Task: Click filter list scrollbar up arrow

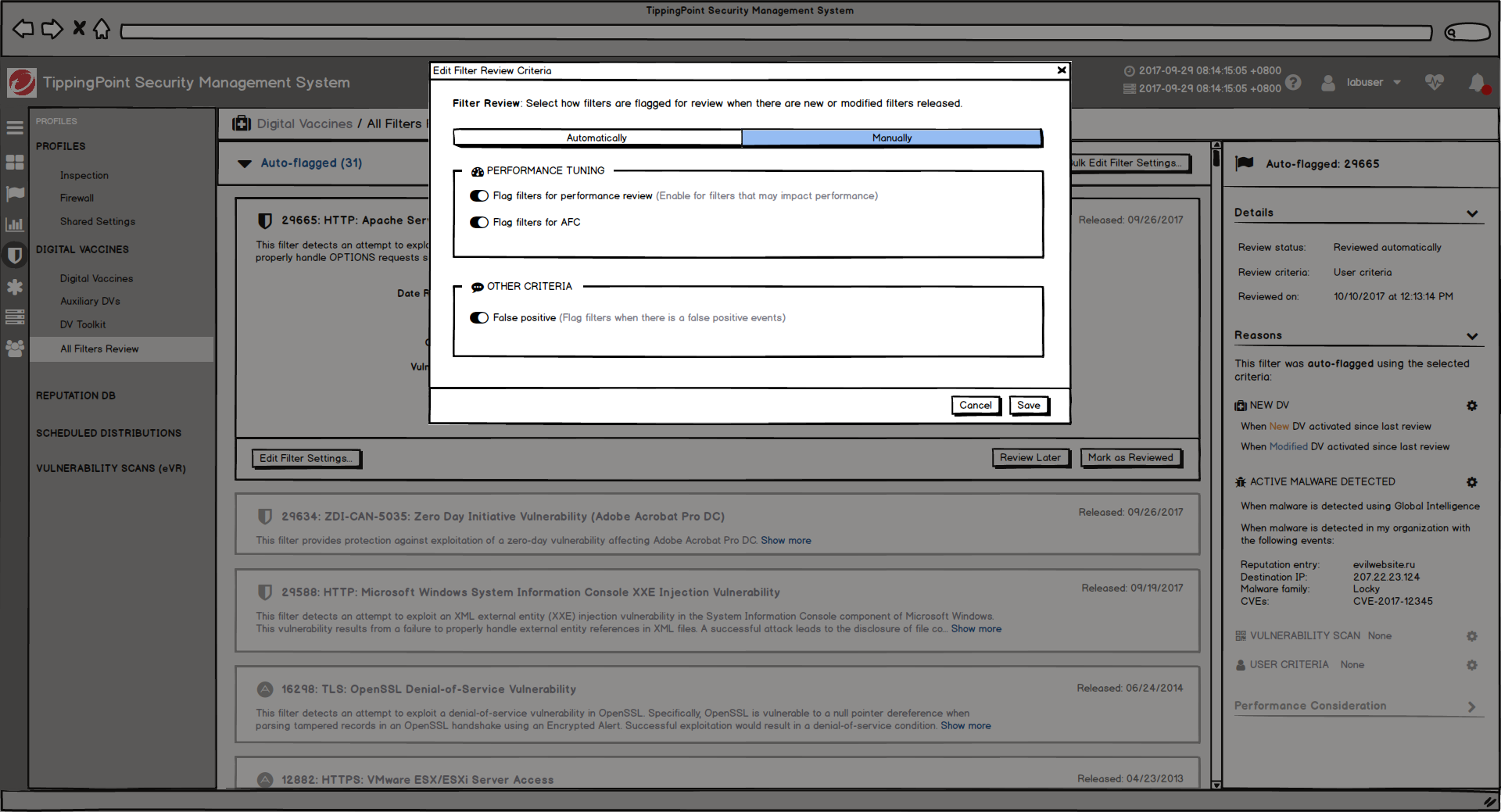Action: 1216,146
